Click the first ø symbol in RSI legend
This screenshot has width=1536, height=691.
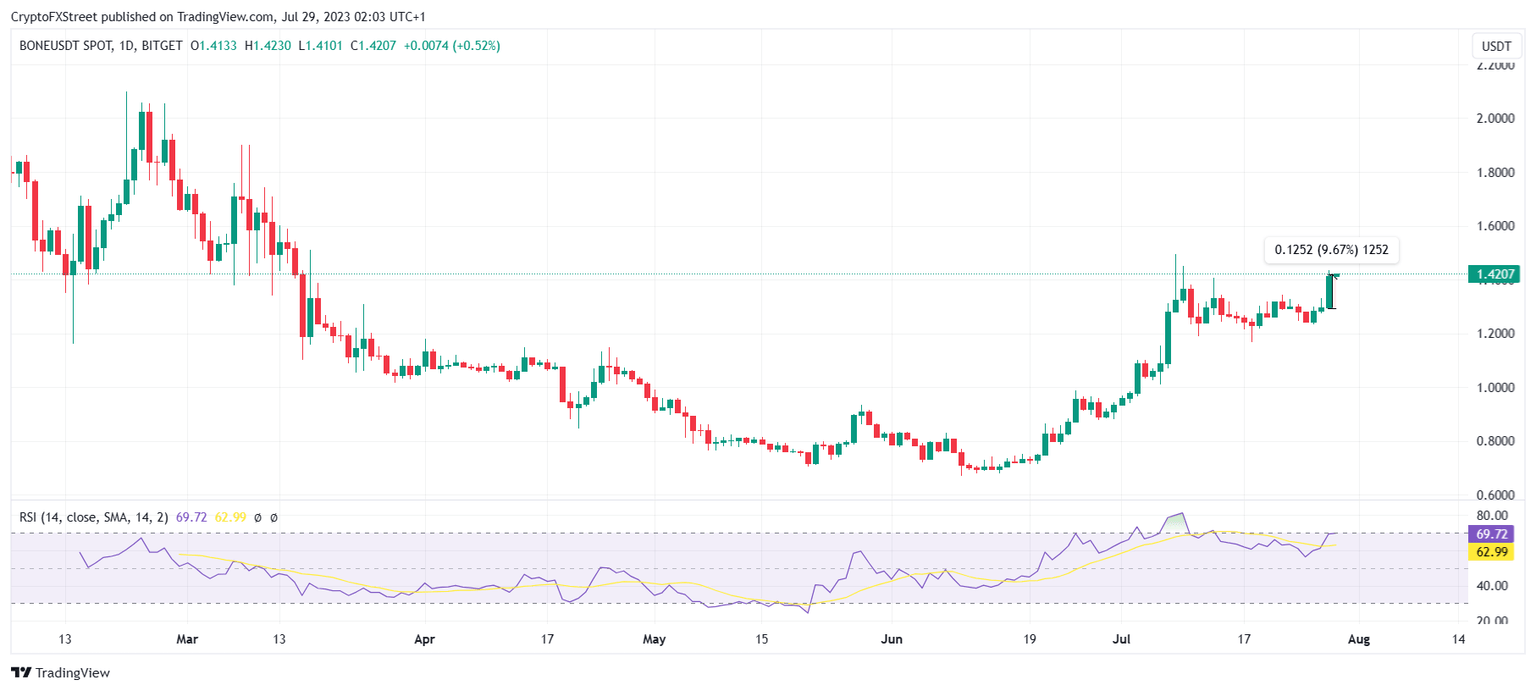click(x=258, y=517)
